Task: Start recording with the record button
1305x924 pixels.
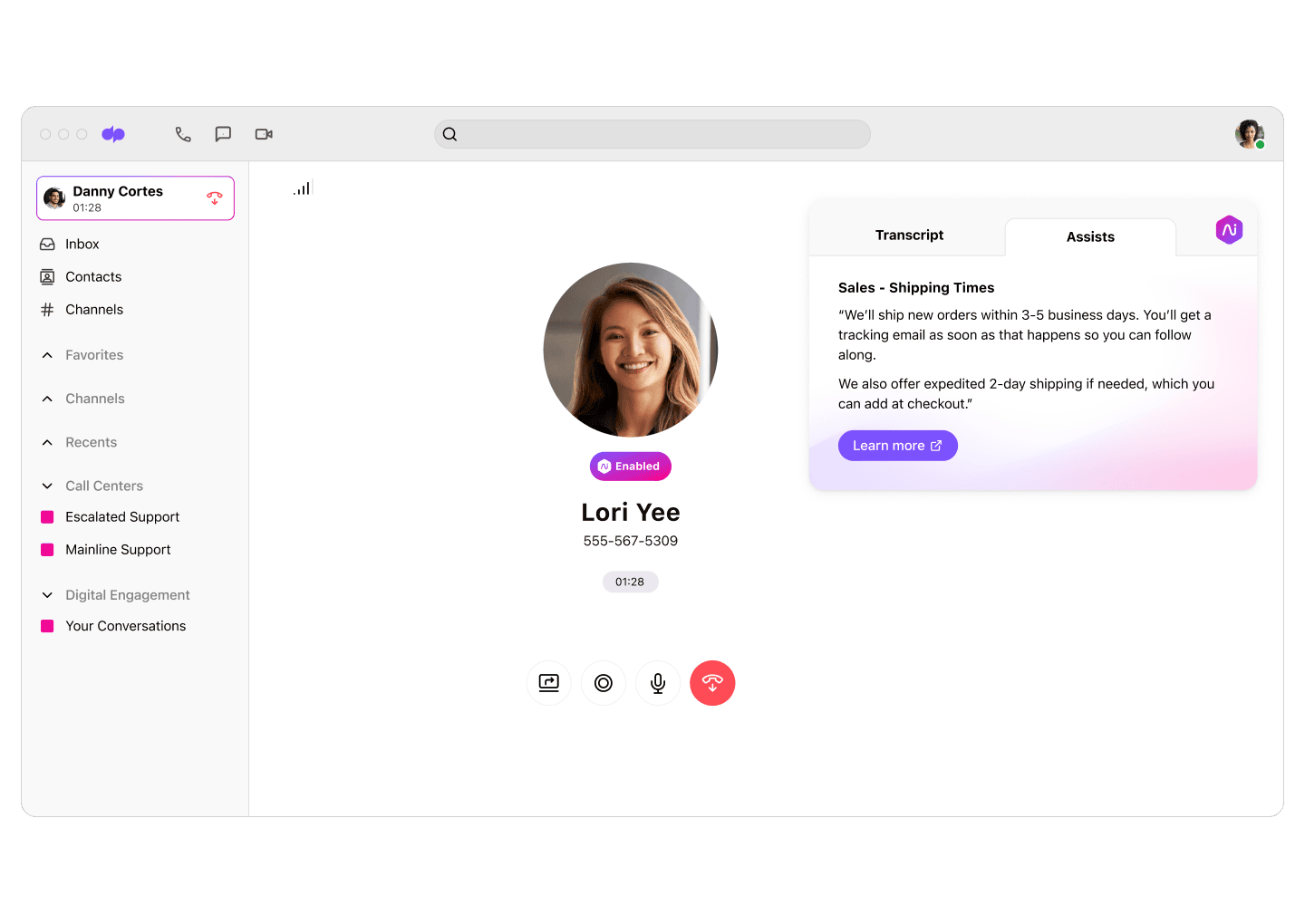Action: point(604,683)
